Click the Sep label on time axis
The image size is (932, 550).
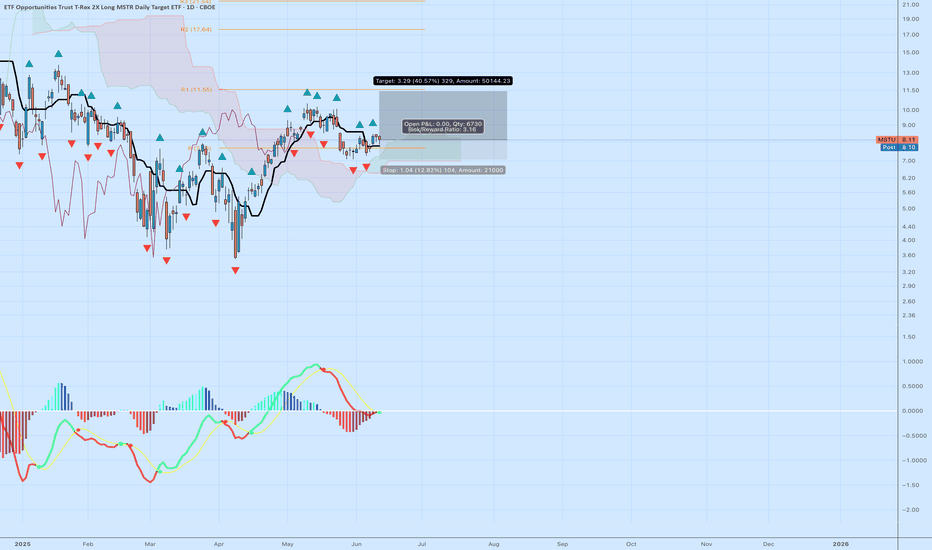pyautogui.click(x=562, y=544)
